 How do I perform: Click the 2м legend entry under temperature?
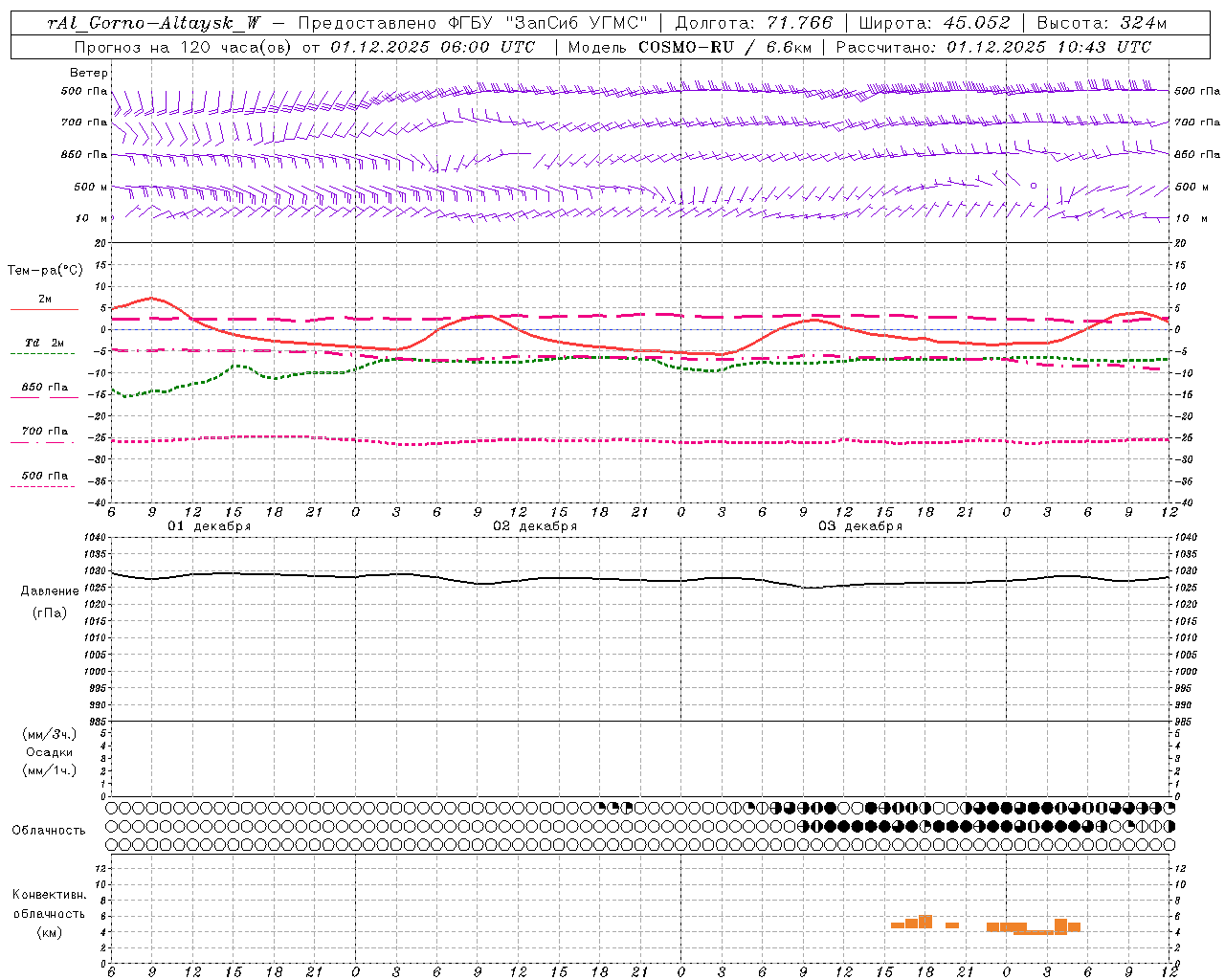coord(45,300)
